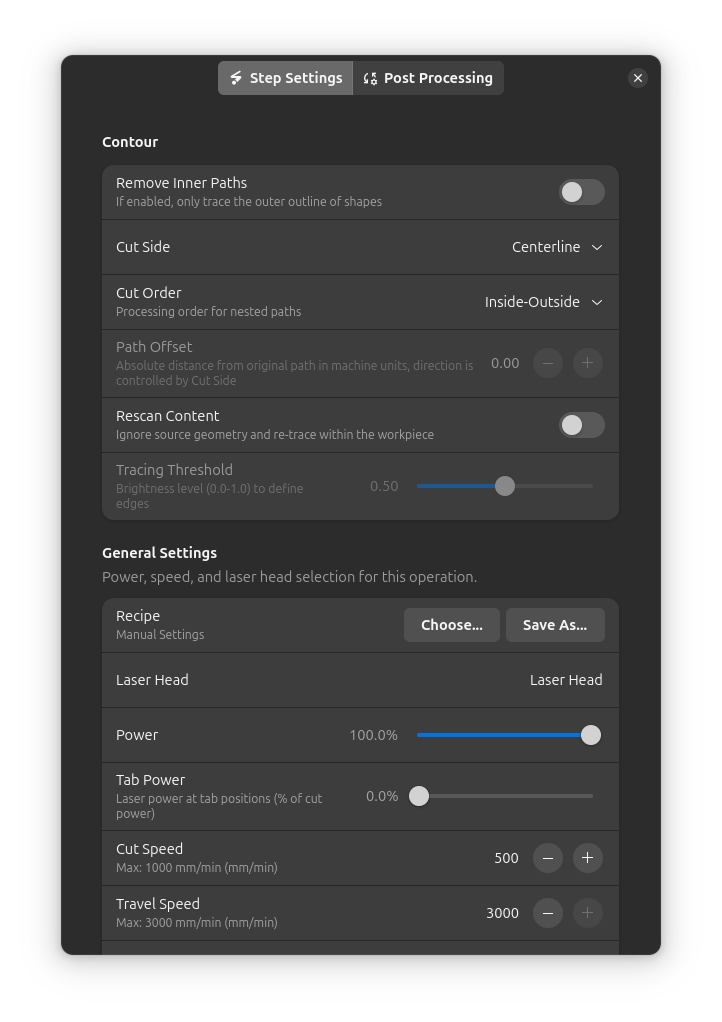722x1022 pixels.
Task: Close the settings dialog with X icon
Action: click(x=638, y=78)
